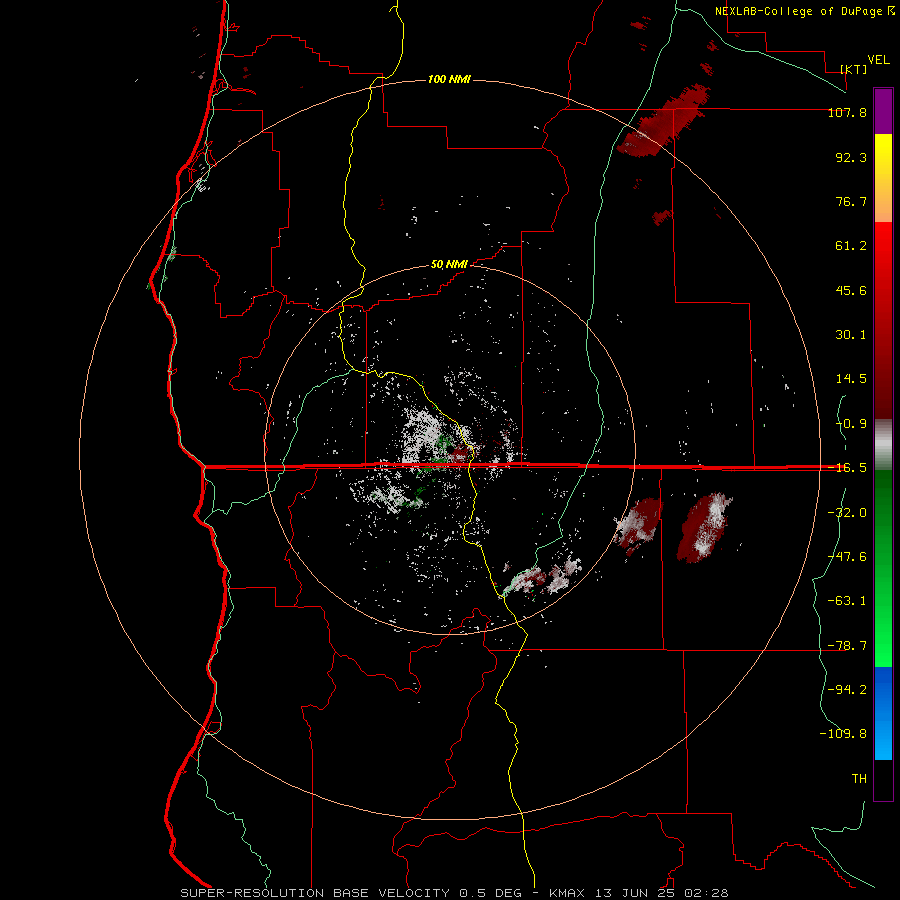The image size is (900, 900).
Task: Click the 100 NMI range ring label
Action: point(449,79)
